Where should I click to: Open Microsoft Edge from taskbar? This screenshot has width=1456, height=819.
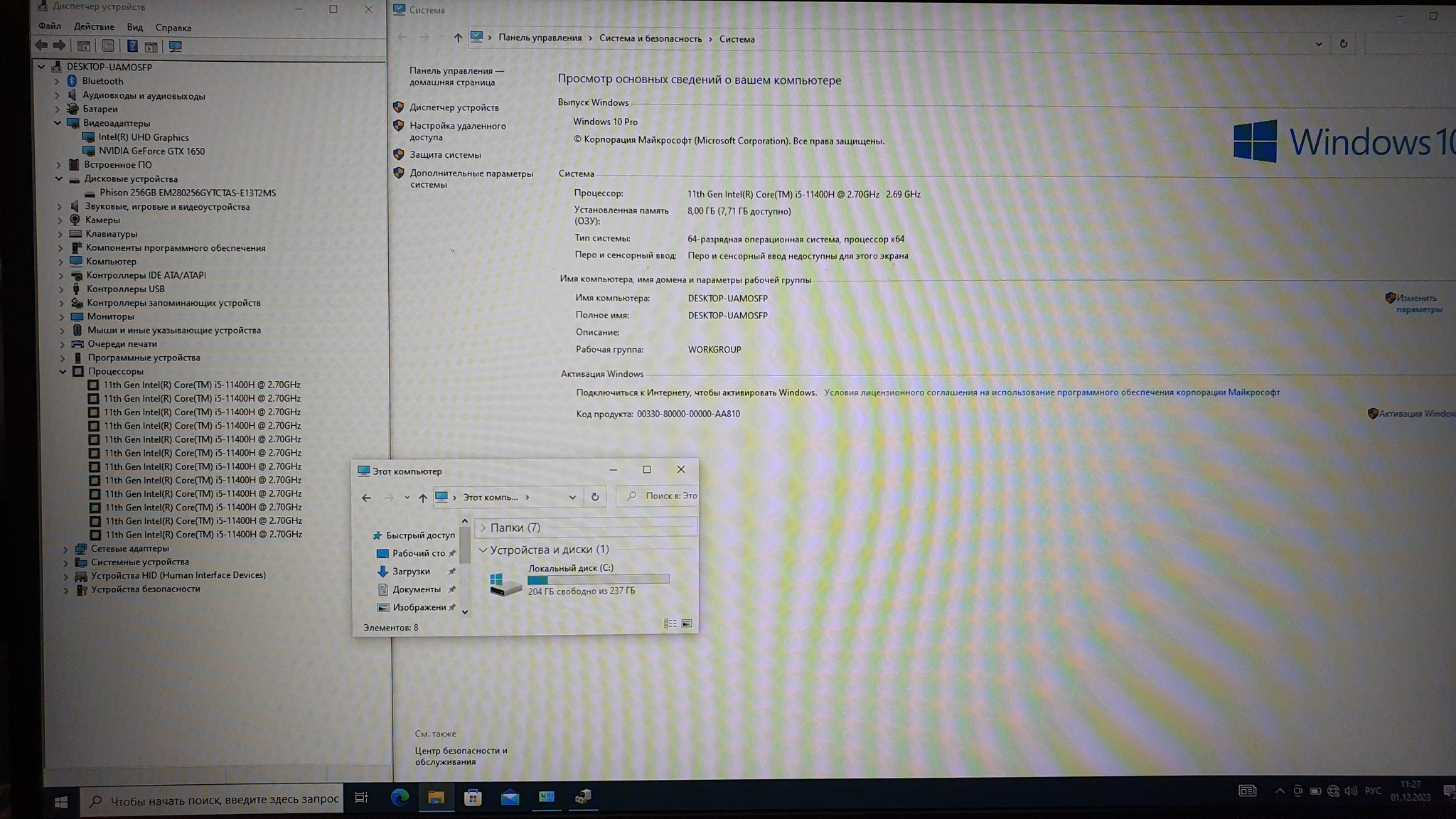point(400,798)
